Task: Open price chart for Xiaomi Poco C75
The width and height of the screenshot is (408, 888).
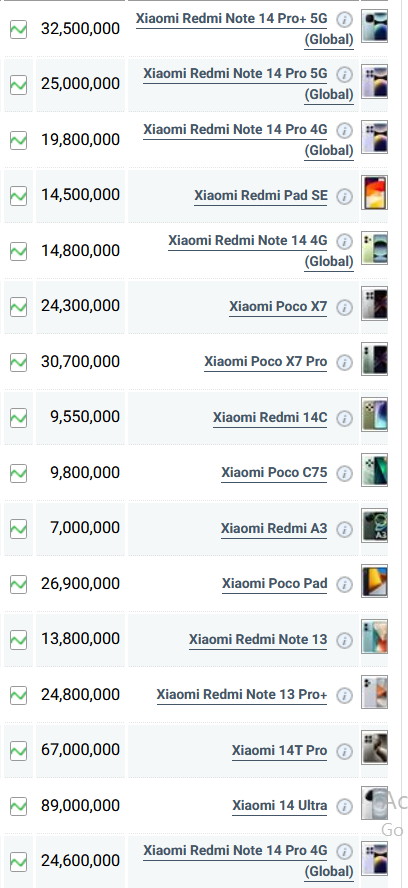Action: click(19, 472)
